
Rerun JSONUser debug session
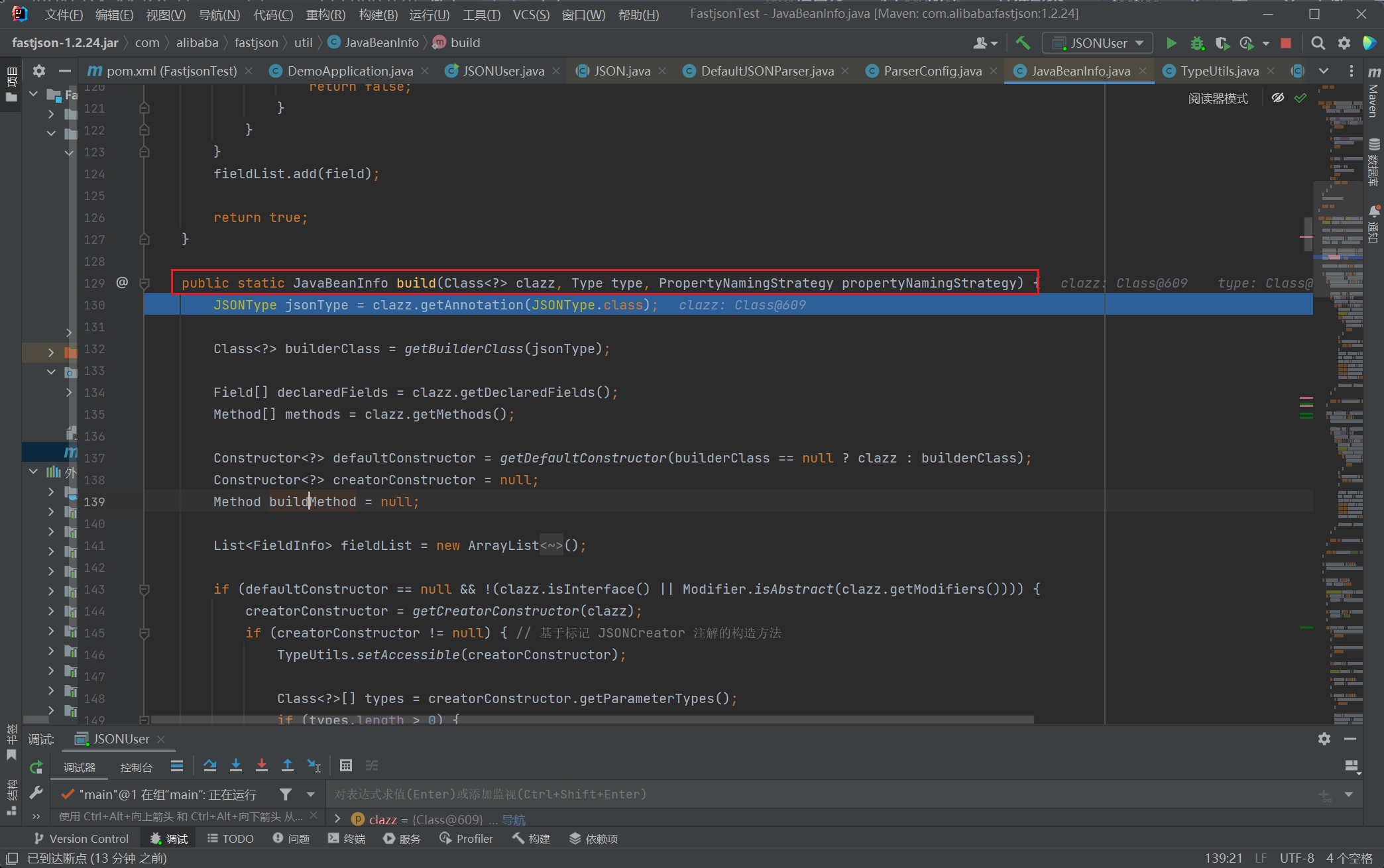tap(36, 767)
